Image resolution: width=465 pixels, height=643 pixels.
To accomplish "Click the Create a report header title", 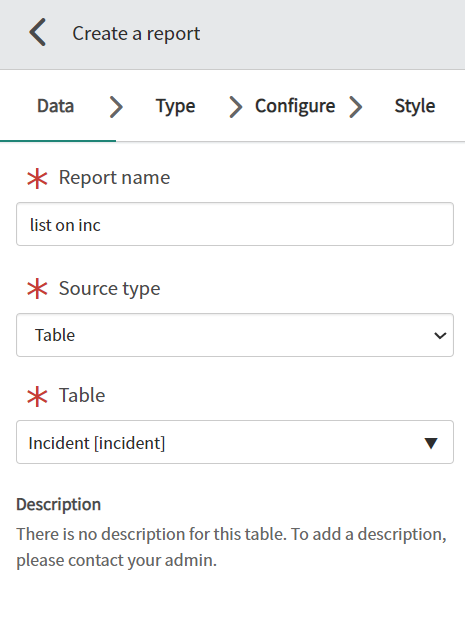I will tap(136, 34).
